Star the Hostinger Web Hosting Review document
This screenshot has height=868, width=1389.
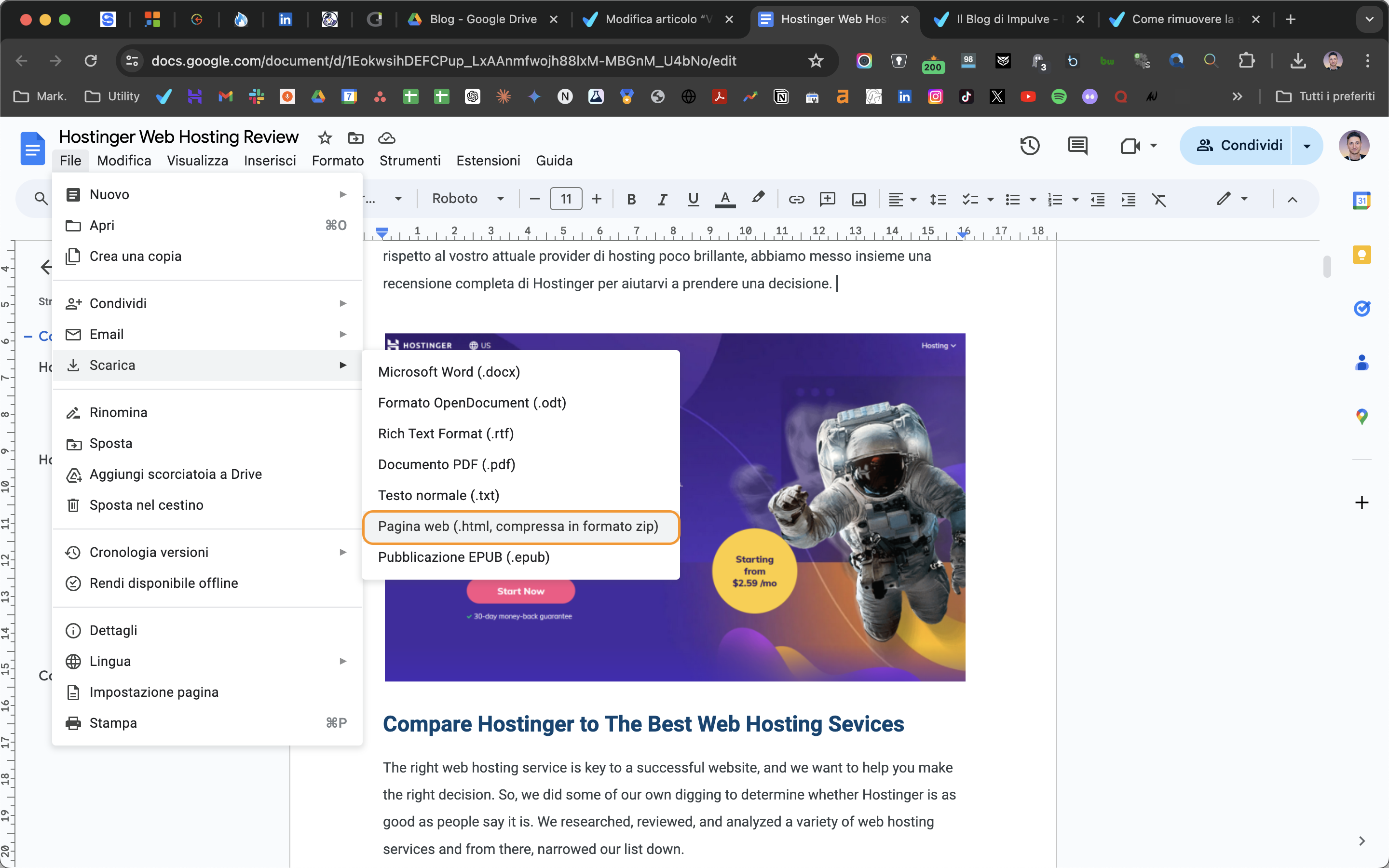click(x=325, y=138)
